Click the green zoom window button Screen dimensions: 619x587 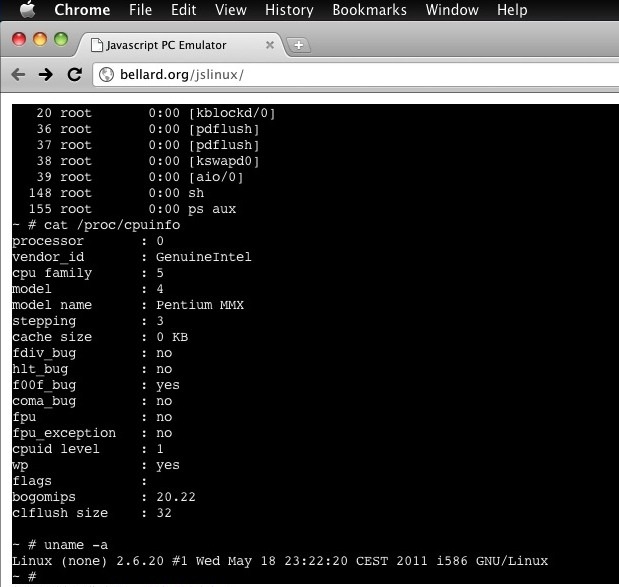(61, 39)
